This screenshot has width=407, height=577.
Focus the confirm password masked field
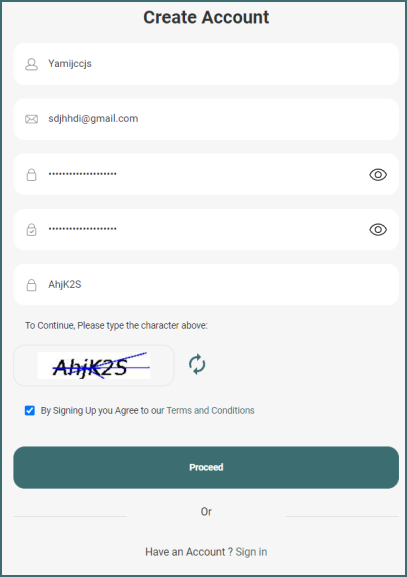[206, 230]
